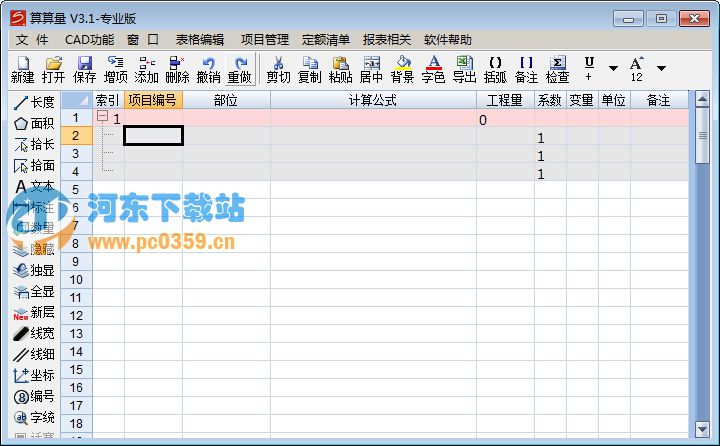Paste using the 粘贴 icon

point(341,69)
